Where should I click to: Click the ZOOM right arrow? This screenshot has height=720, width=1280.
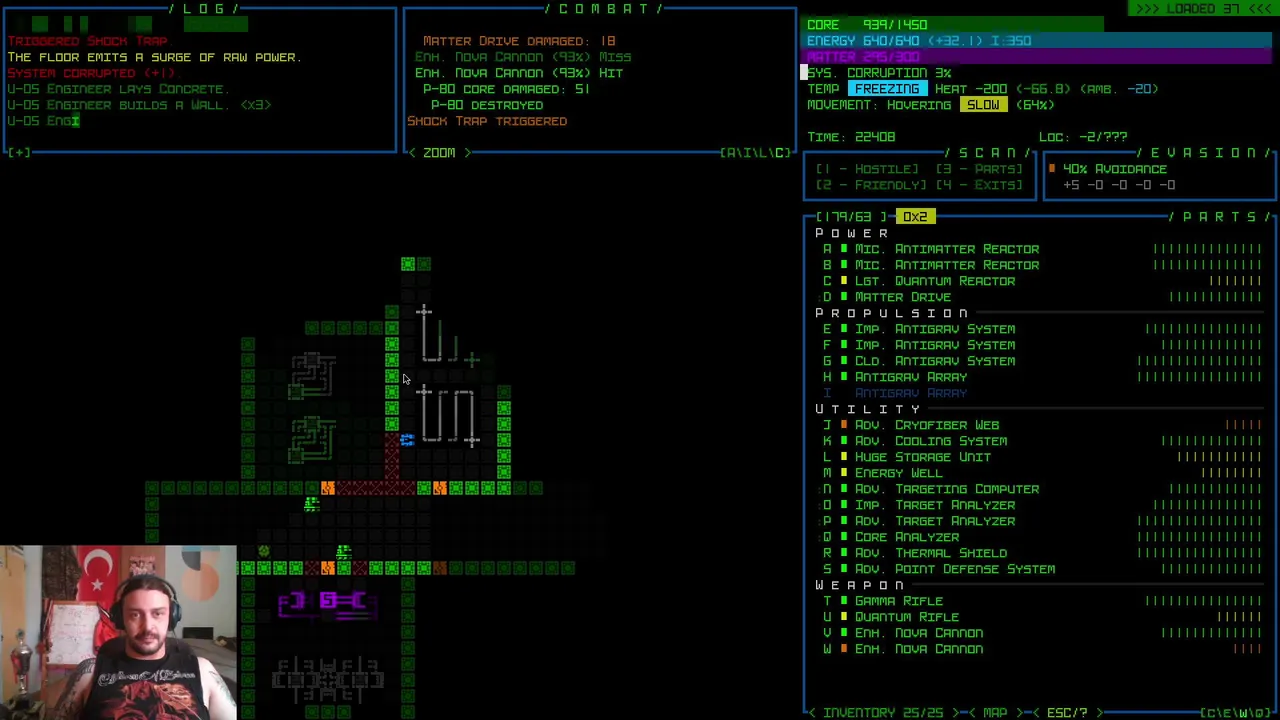[x=466, y=153]
